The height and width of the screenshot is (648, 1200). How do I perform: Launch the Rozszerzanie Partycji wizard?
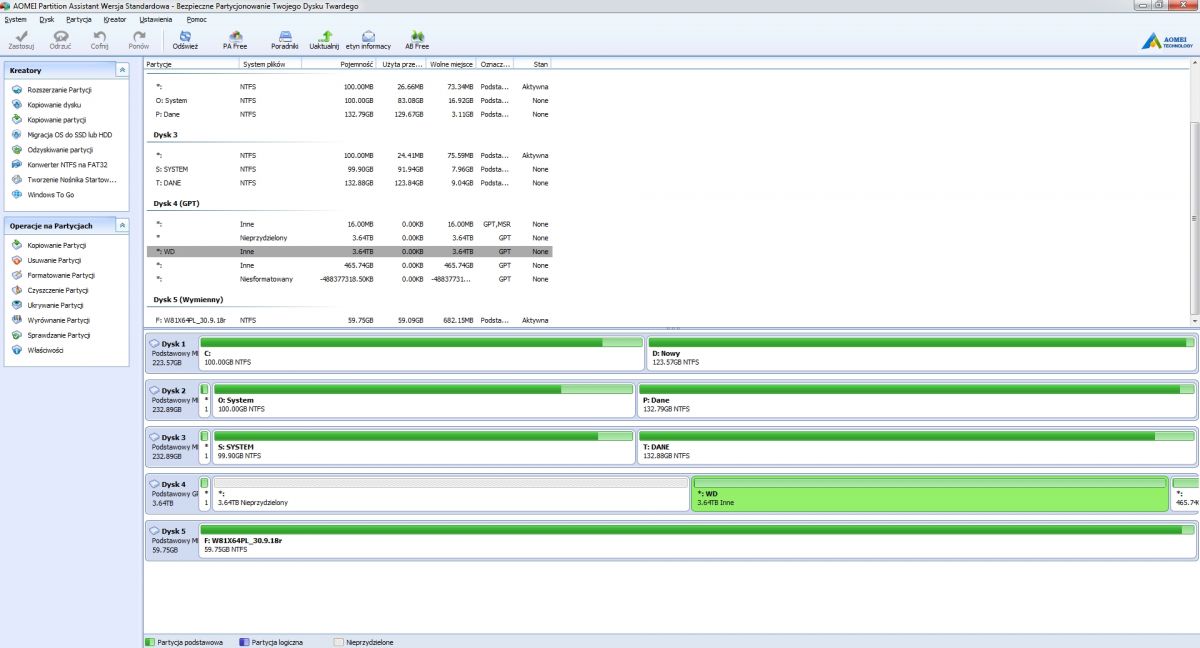60,90
